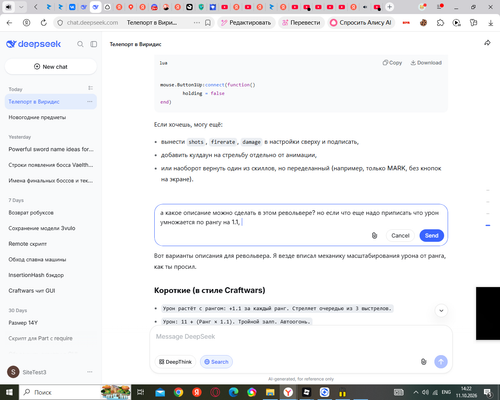The height and width of the screenshot is (400, 500).
Task: Click the tab sound speaker icon
Action: 9,7
